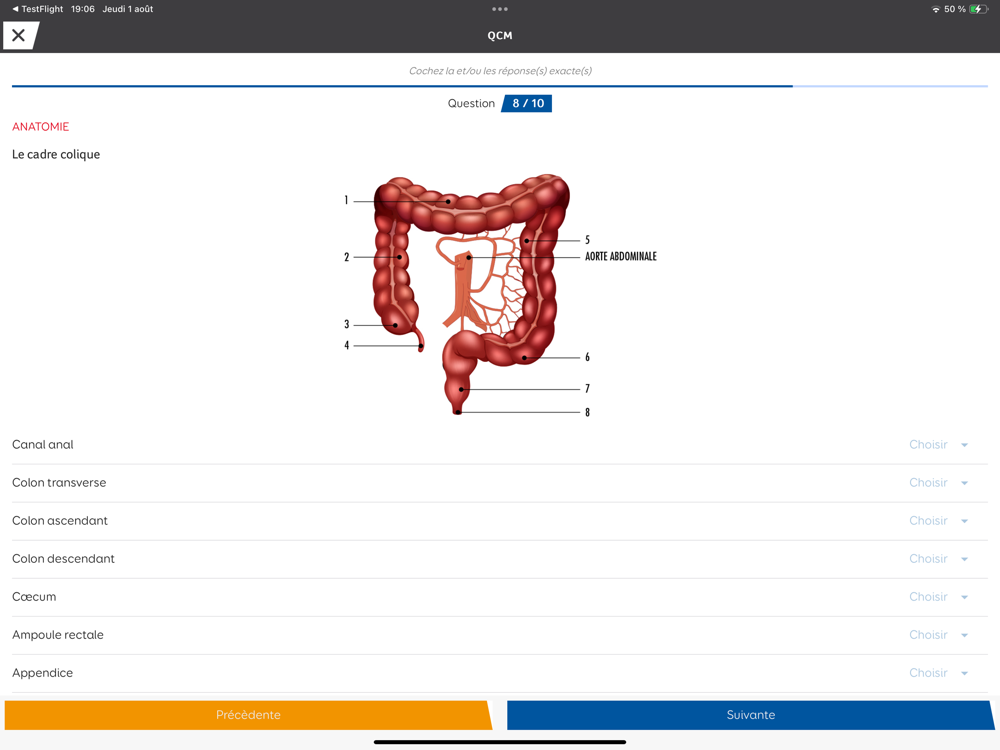Open the Choisir dropdown for Colon transverse

click(938, 483)
